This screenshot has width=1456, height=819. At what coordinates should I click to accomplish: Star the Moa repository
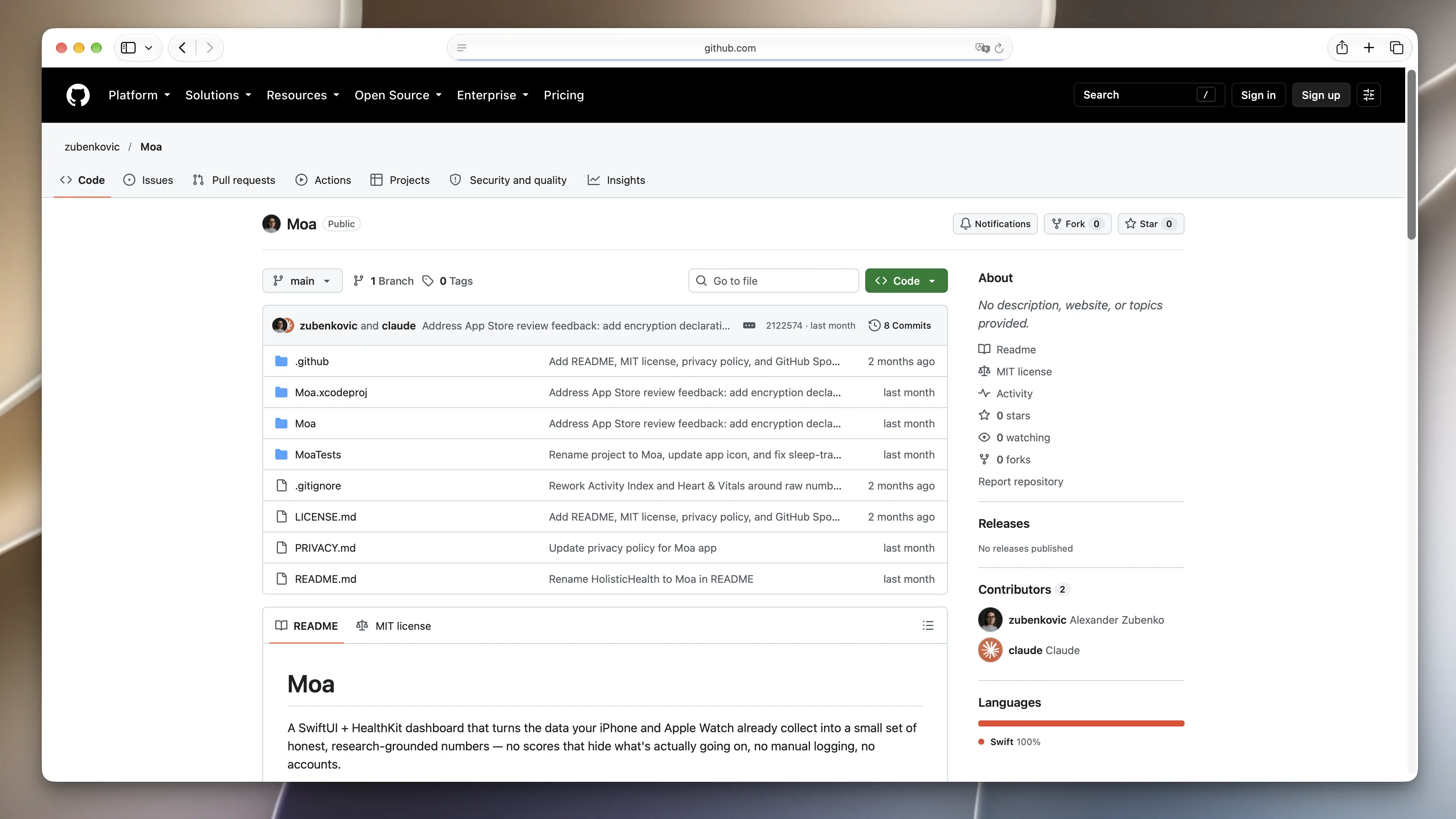point(1151,224)
